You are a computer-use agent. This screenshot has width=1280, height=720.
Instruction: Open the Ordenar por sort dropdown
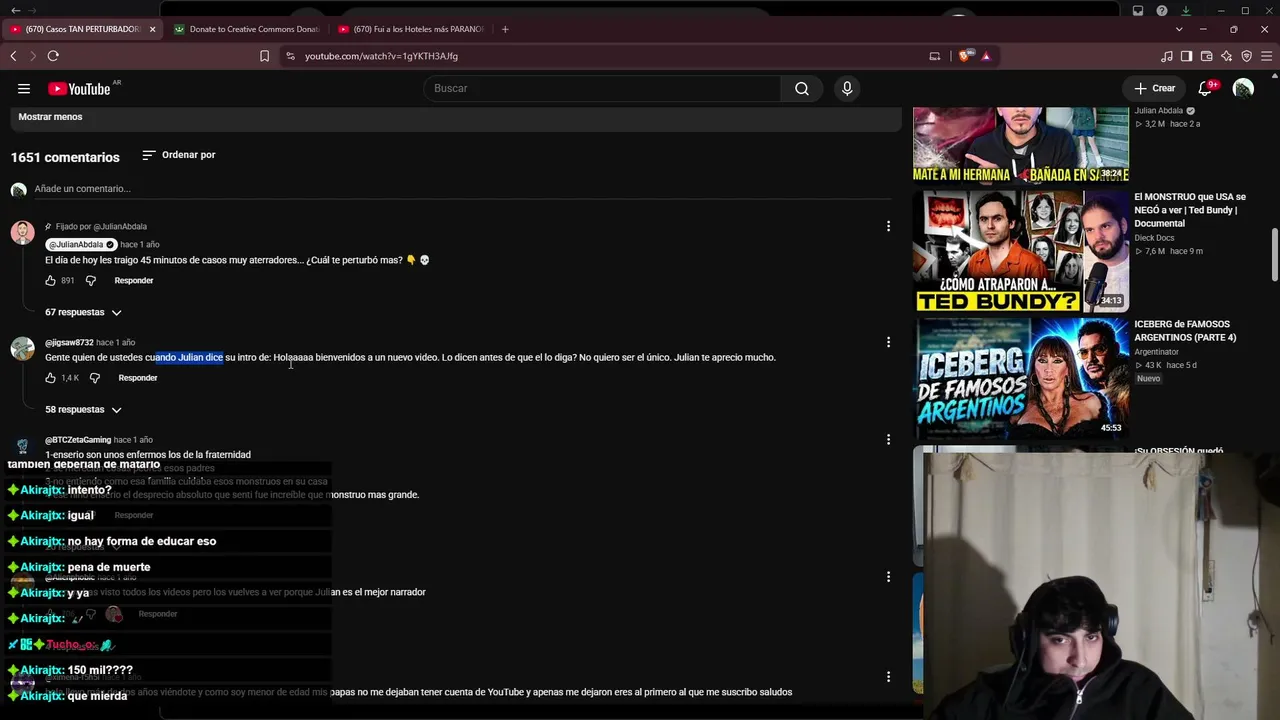click(179, 155)
